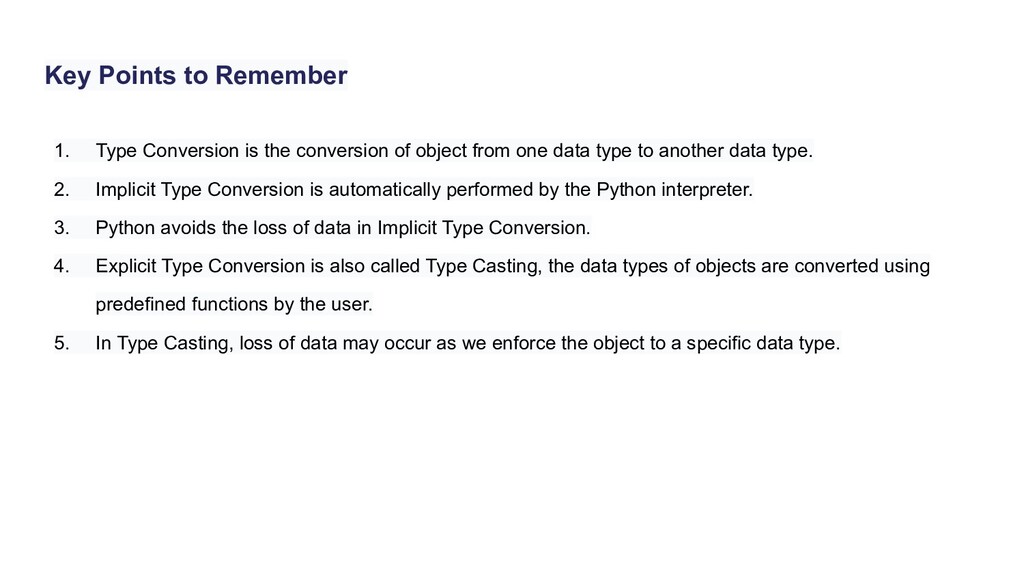Select list number 4 marker

[61, 266]
